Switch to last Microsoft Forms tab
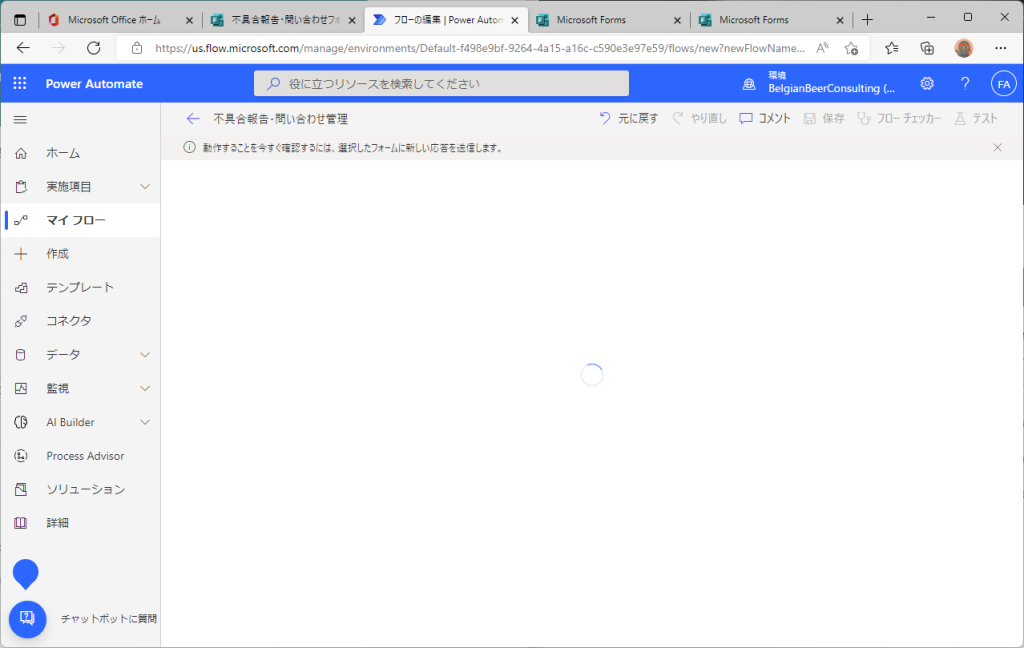This screenshot has width=1024, height=648. (770, 20)
